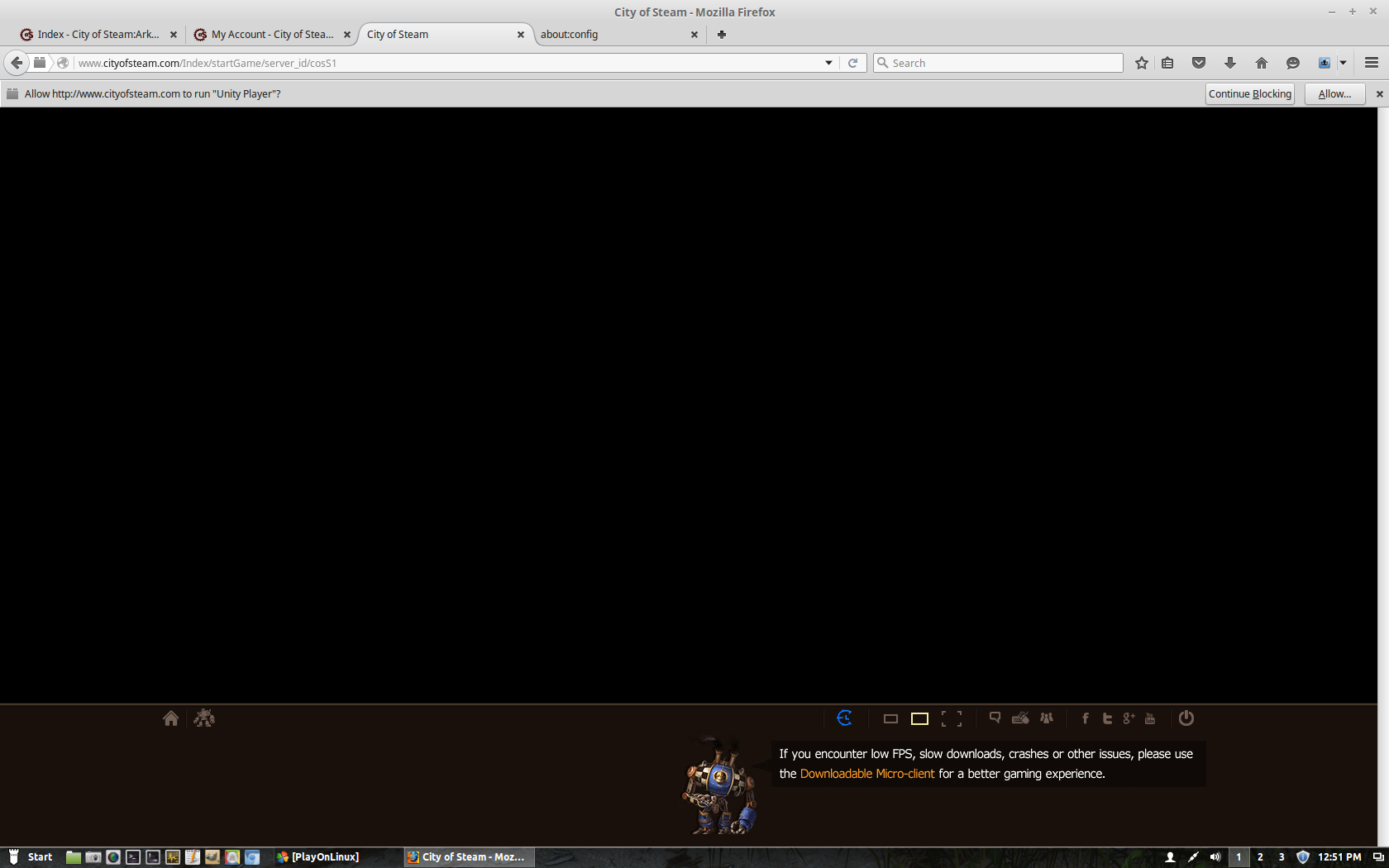The width and height of the screenshot is (1389, 868).
Task: Switch game to fullscreen mode
Action: pos(952,719)
